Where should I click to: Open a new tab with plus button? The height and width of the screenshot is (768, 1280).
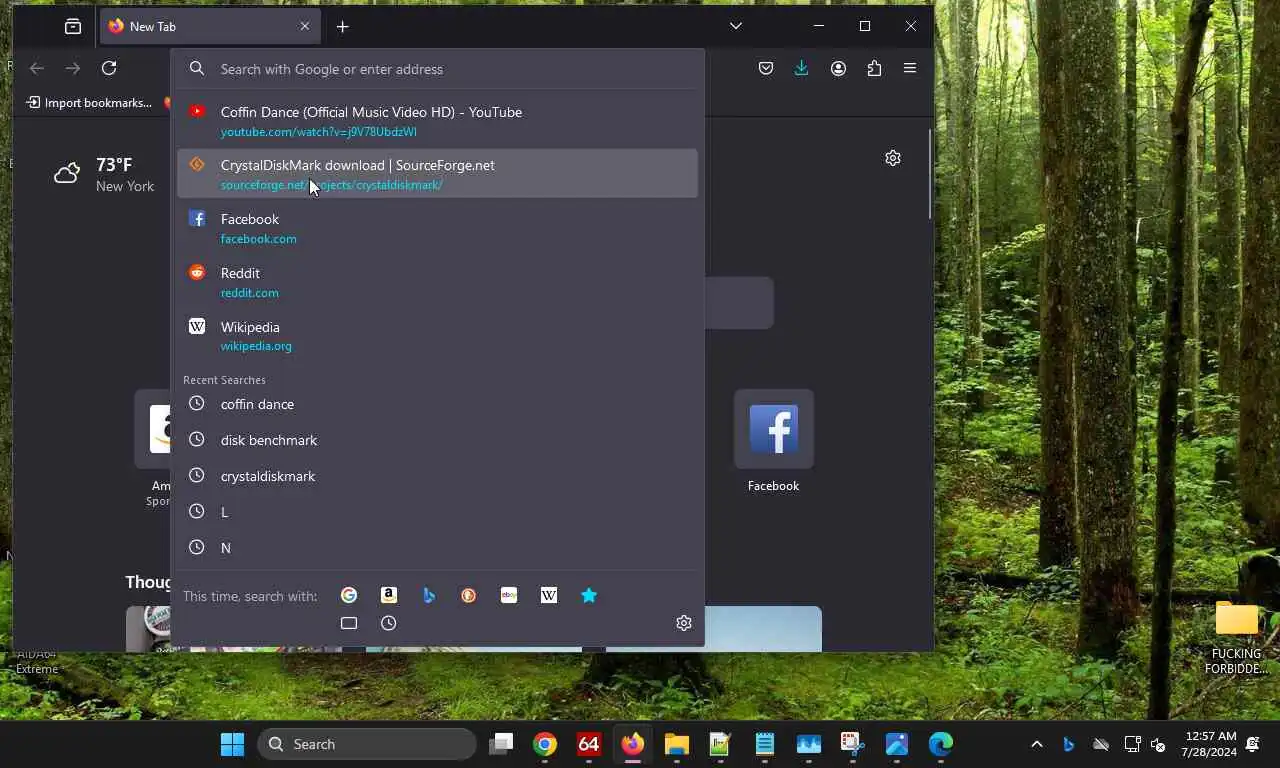[x=343, y=26]
